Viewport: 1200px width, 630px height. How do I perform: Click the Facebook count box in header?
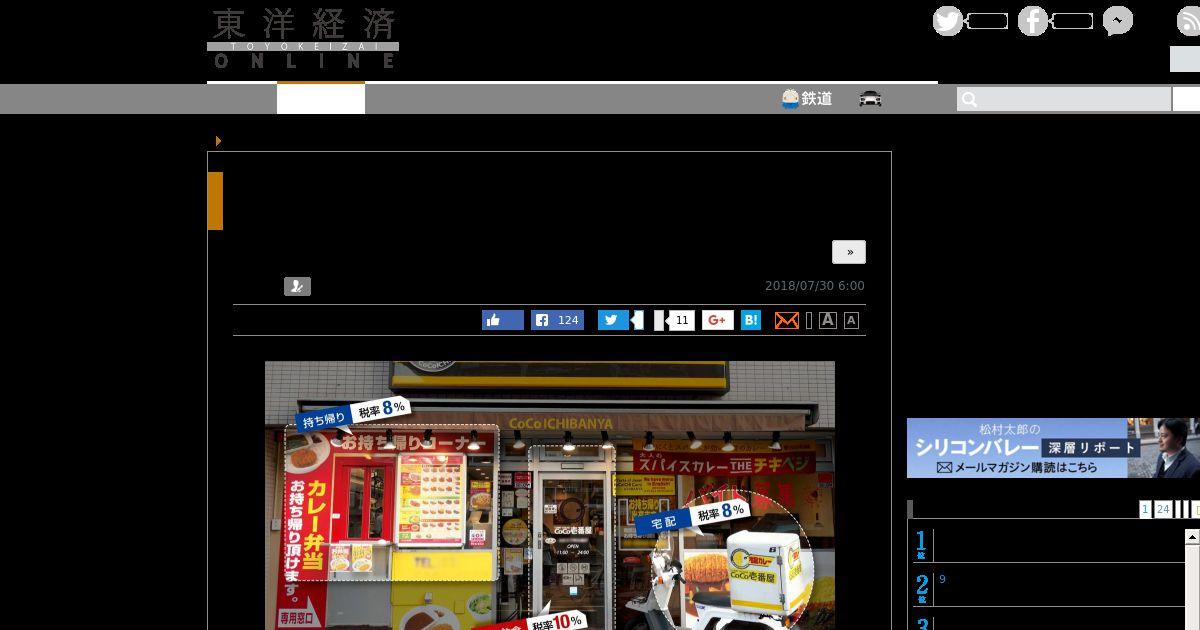pos(1072,21)
